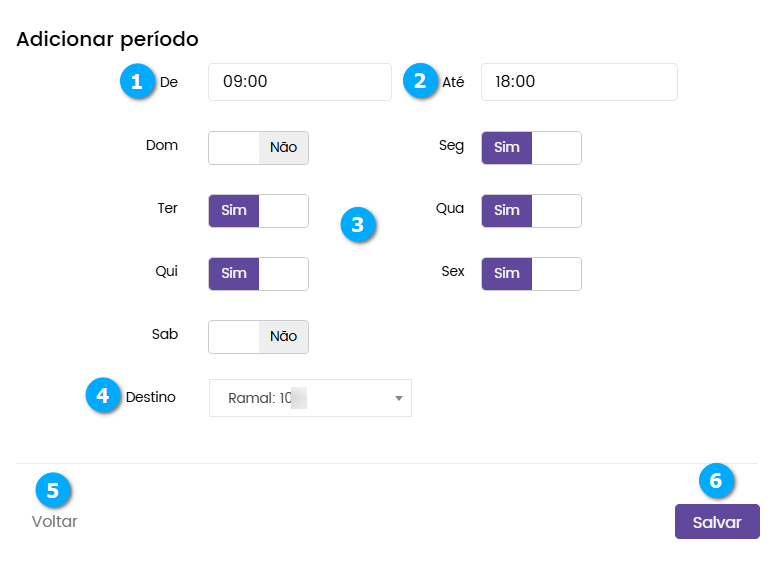Click the numbered badge 3 marker

tap(358, 225)
